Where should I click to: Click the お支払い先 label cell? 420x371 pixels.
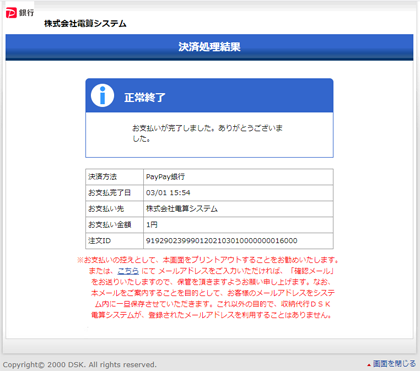(114, 209)
